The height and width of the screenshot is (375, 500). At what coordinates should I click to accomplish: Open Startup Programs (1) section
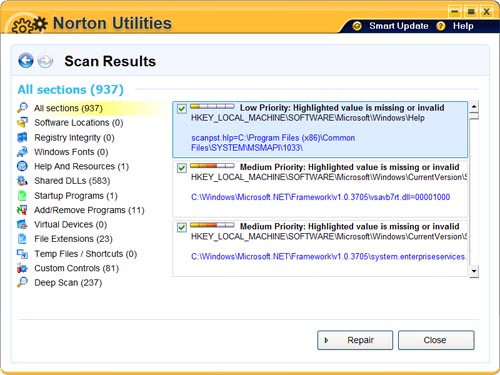pyautogui.click(x=76, y=195)
